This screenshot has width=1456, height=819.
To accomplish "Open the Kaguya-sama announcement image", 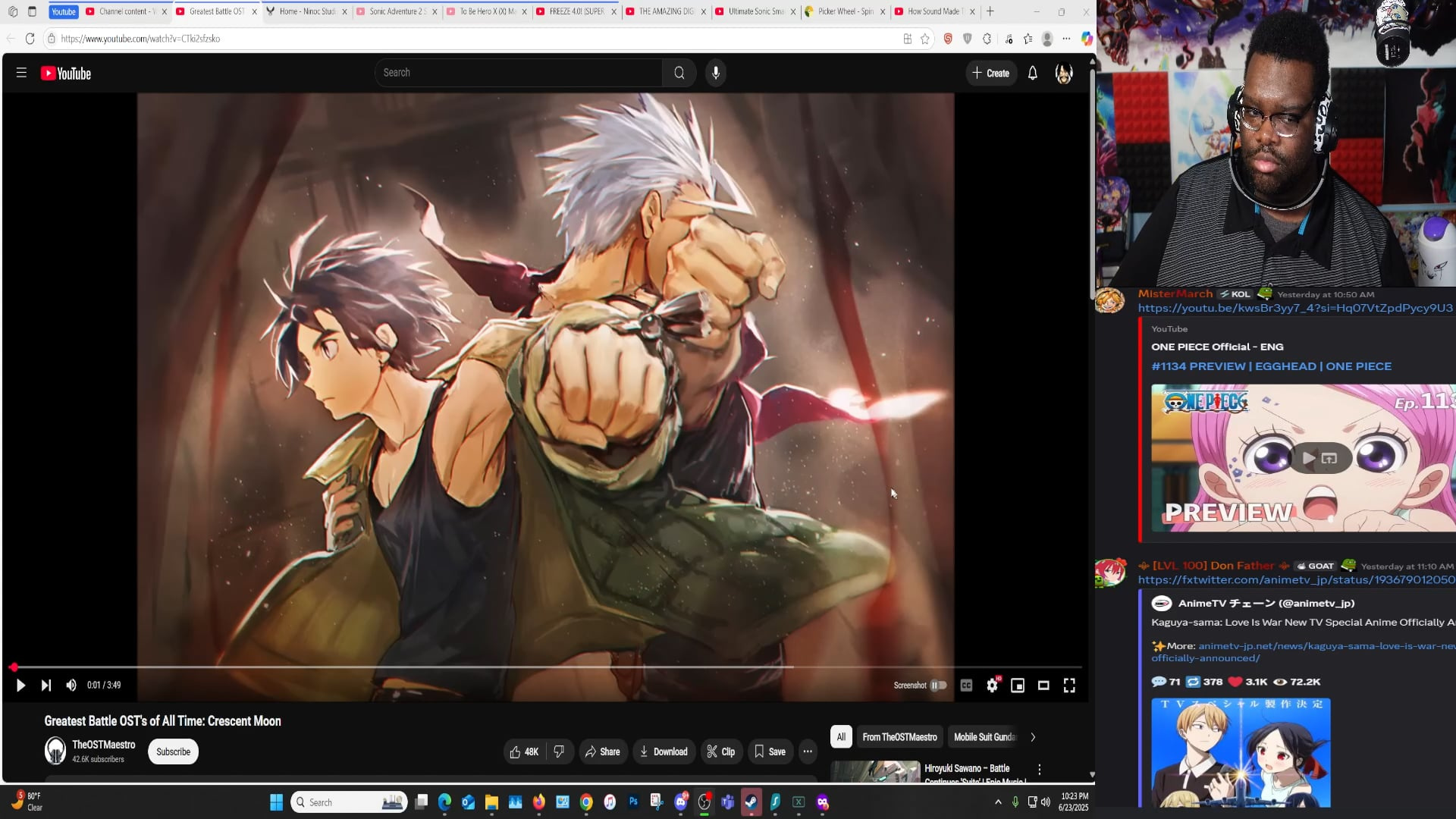I will click(1241, 752).
